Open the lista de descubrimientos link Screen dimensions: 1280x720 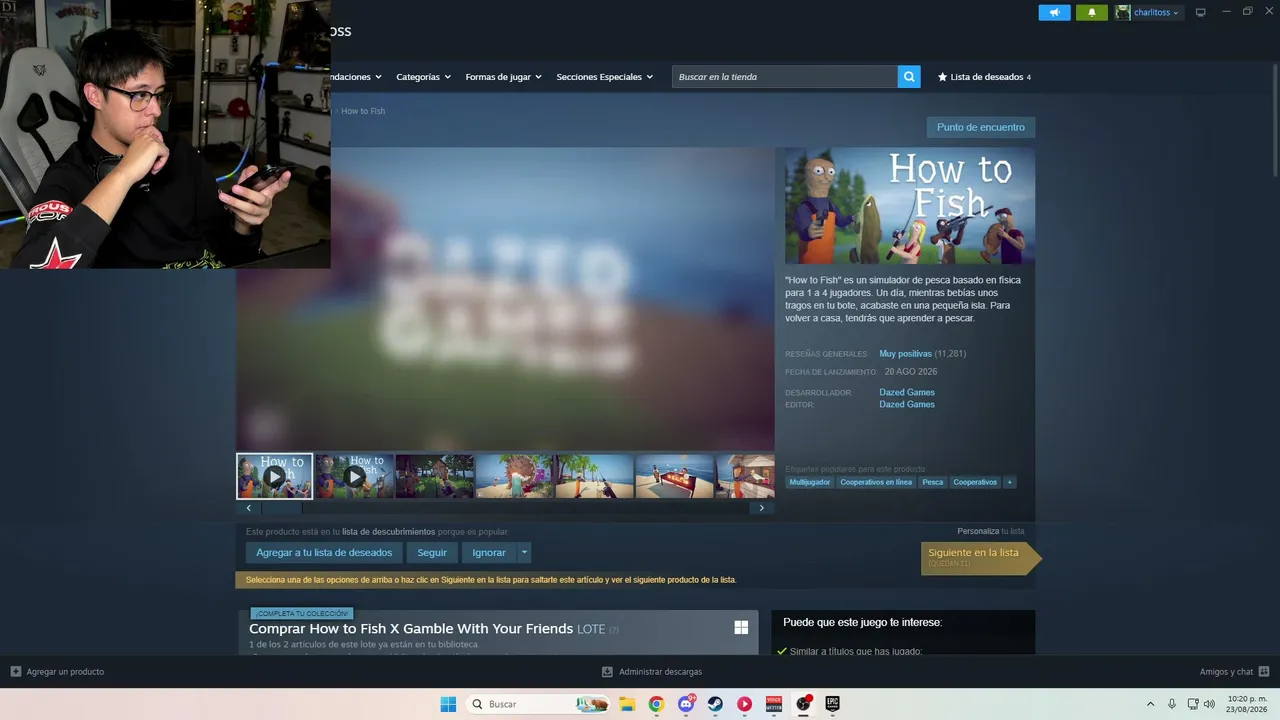tap(388, 532)
